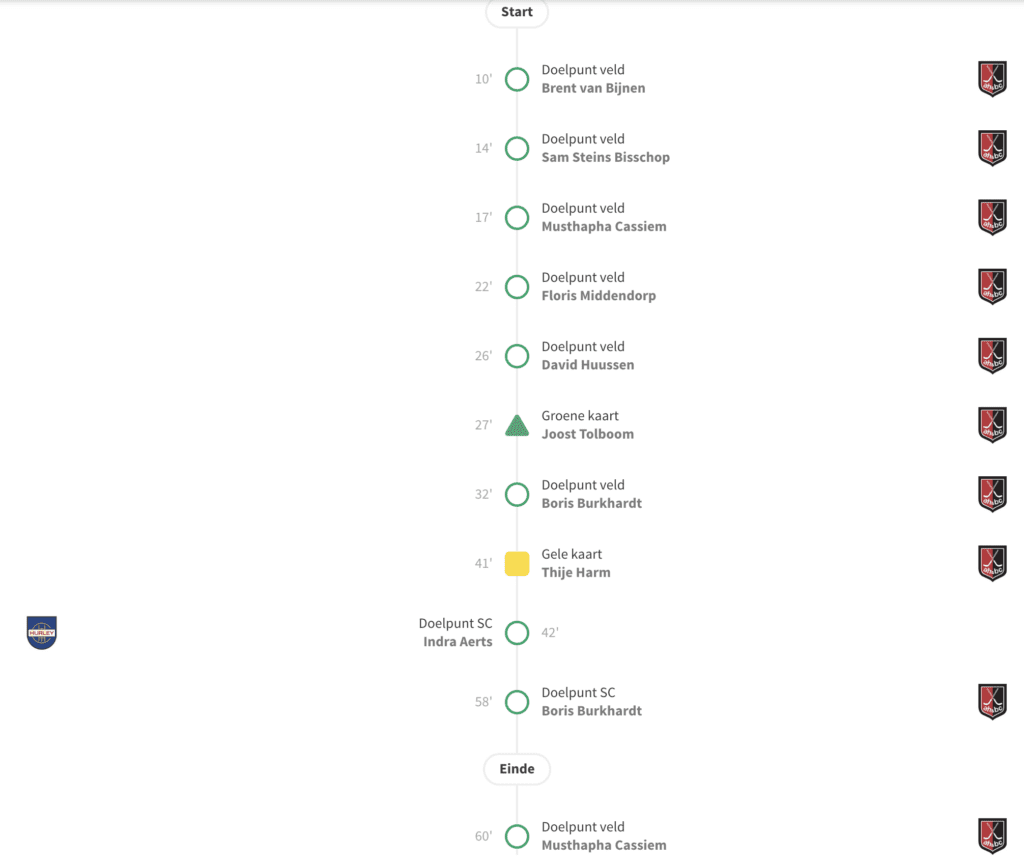Image resolution: width=1024 pixels, height=865 pixels.
Task: Click the Einde timeline label
Action: point(517,769)
